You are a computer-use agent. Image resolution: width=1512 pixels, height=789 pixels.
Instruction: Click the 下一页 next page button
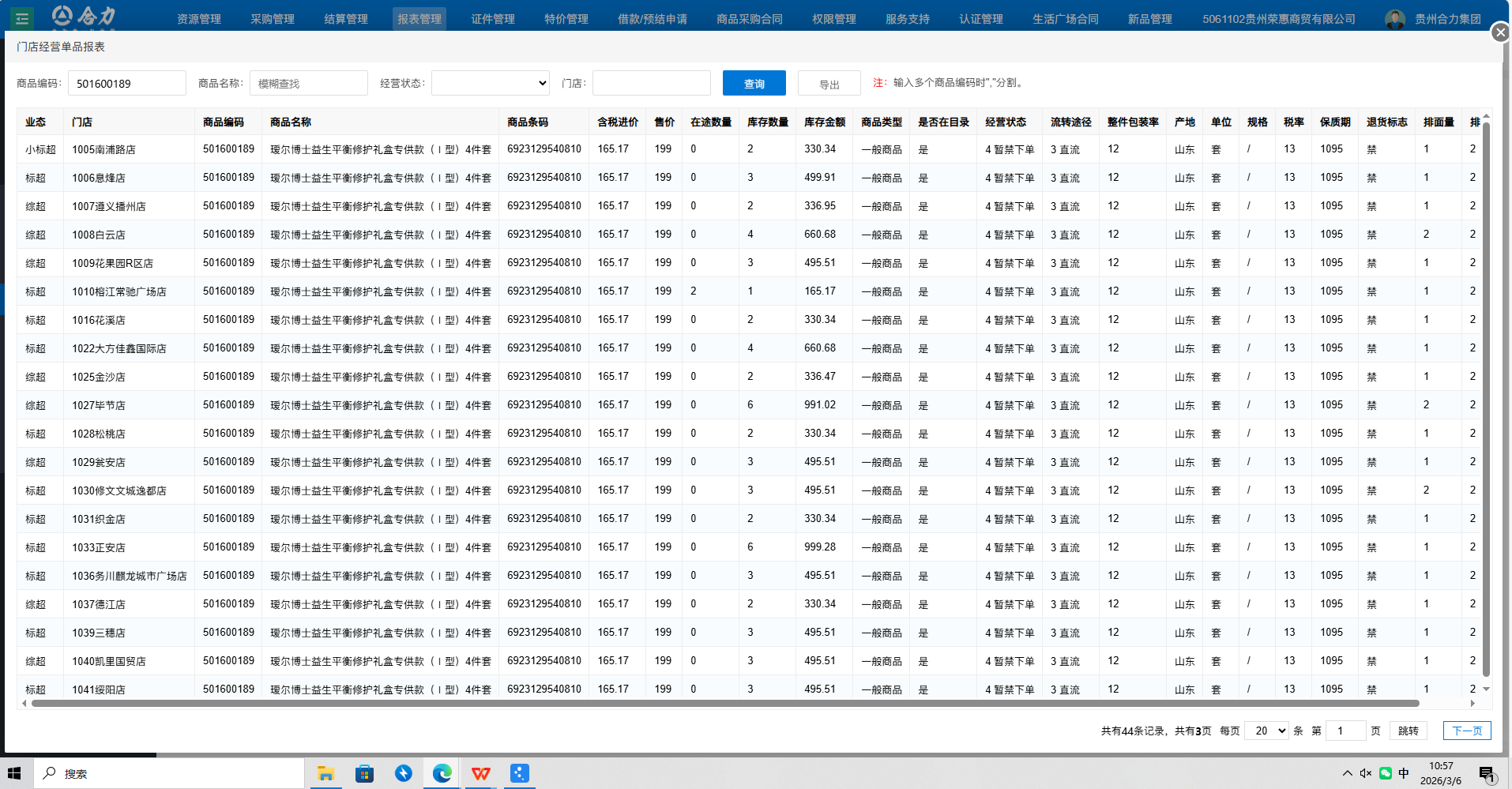pos(1466,731)
